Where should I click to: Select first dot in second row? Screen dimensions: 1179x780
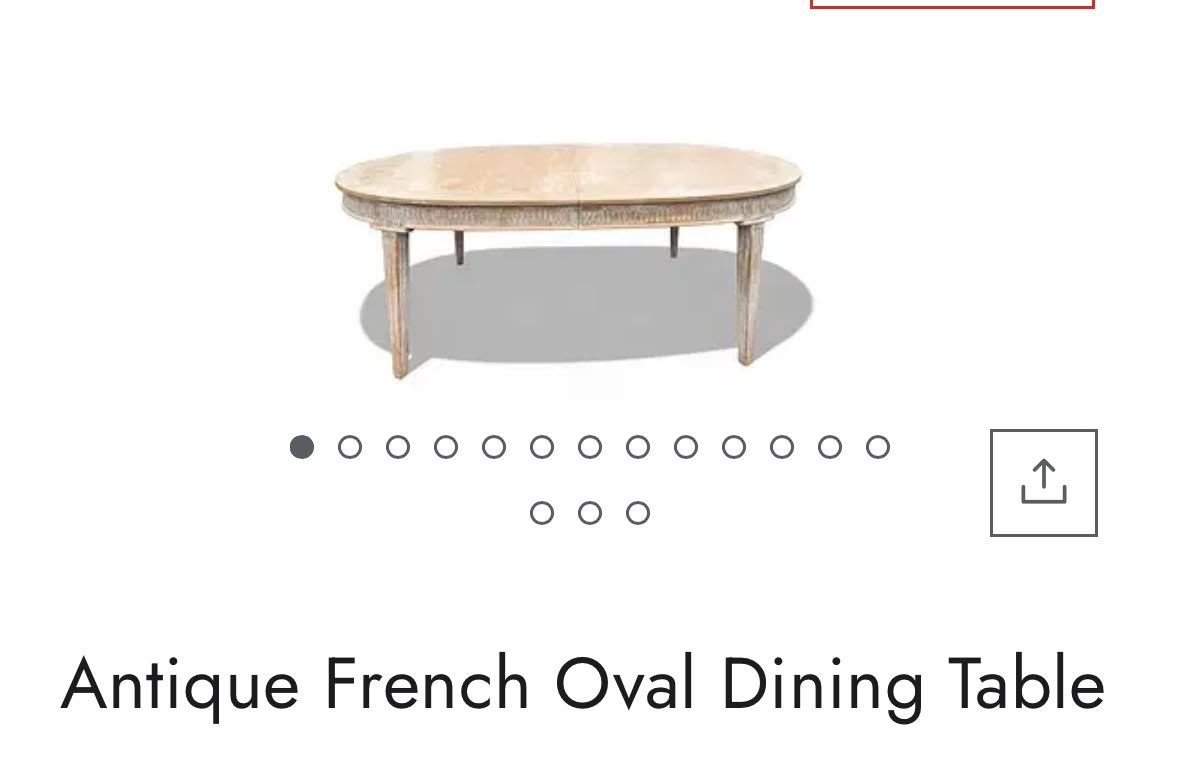pyautogui.click(x=542, y=513)
